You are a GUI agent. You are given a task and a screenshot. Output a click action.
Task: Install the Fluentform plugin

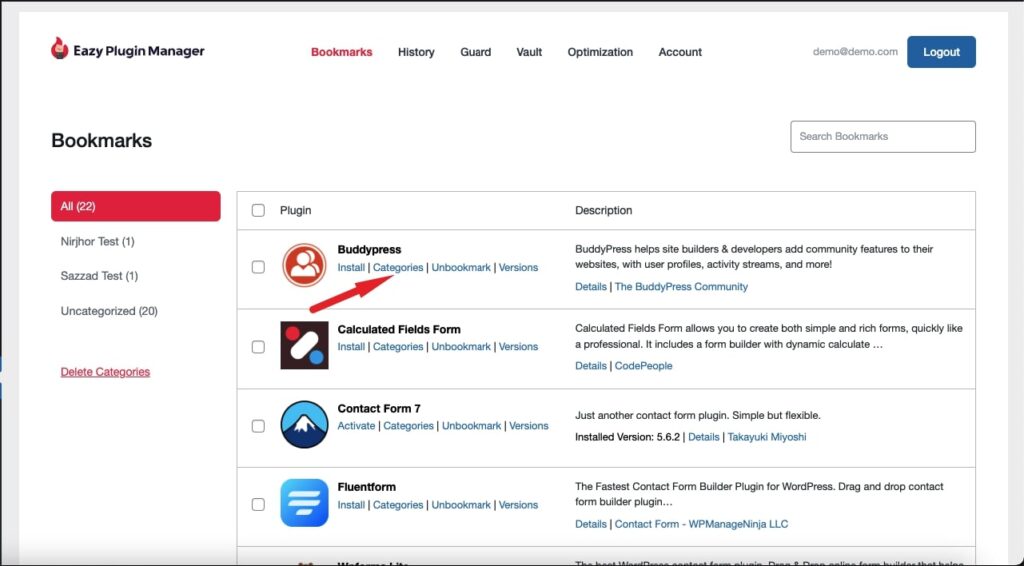pyautogui.click(x=351, y=505)
